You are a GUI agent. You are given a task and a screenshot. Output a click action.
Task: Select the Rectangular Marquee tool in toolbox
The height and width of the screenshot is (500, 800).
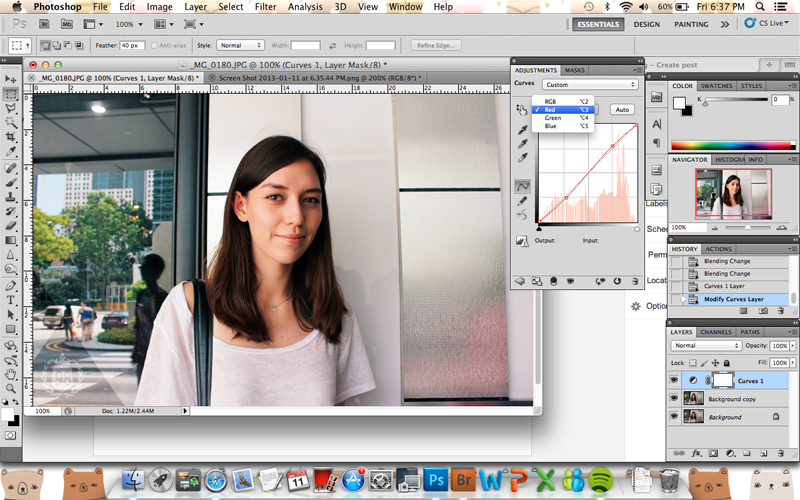[10, 94]
